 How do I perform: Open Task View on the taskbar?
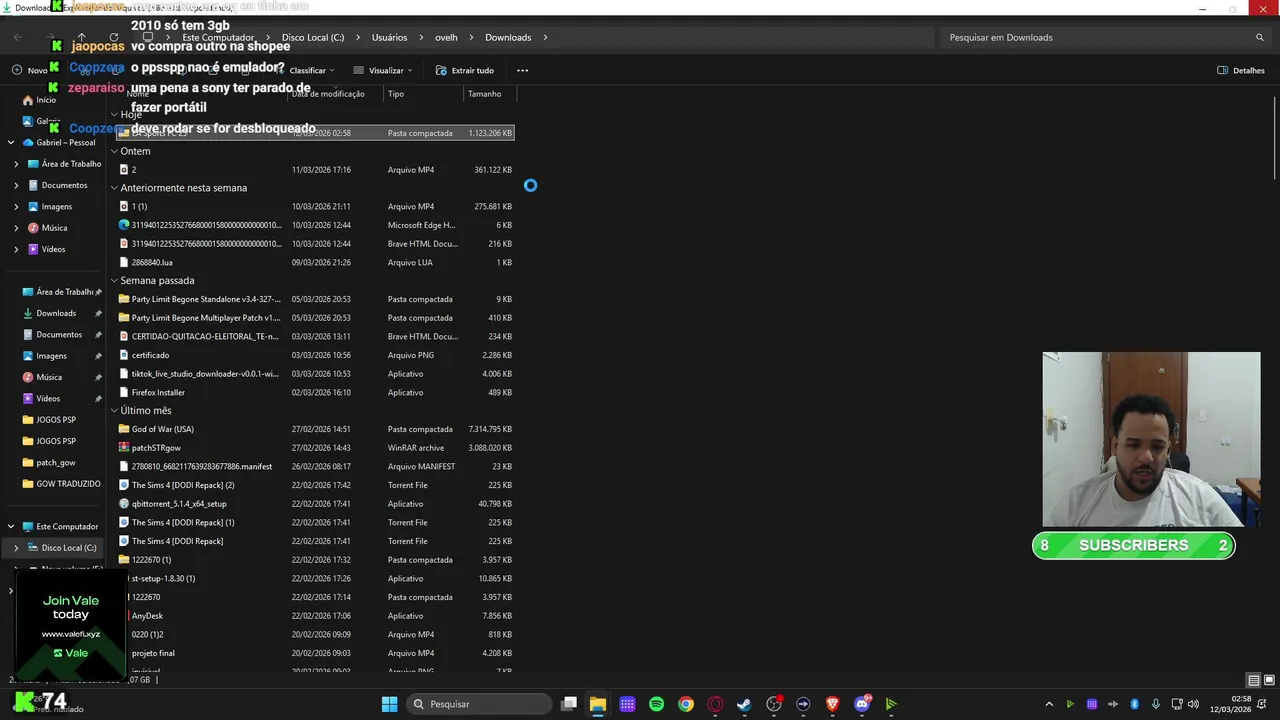point(569,704)
